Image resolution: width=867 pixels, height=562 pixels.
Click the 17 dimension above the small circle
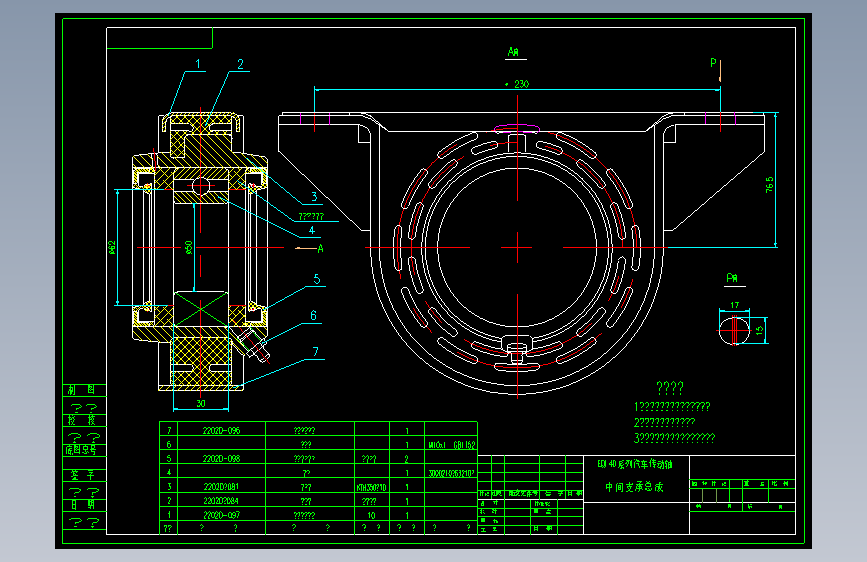click(734, 305)
